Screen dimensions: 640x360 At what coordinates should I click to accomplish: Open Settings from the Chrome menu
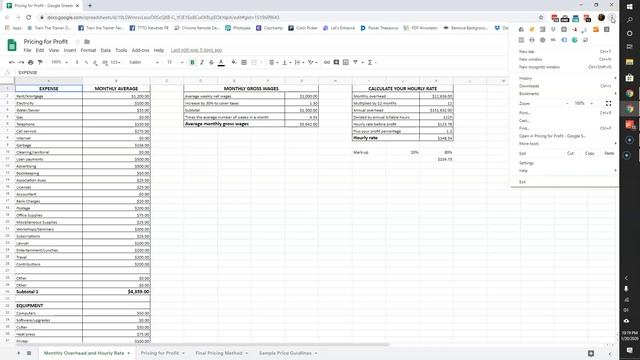[565, 163]
